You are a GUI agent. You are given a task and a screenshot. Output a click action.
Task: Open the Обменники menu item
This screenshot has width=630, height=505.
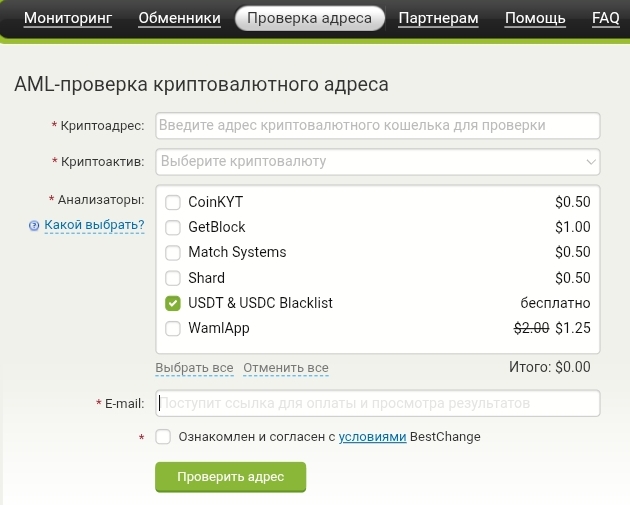(x=180, y=18)
